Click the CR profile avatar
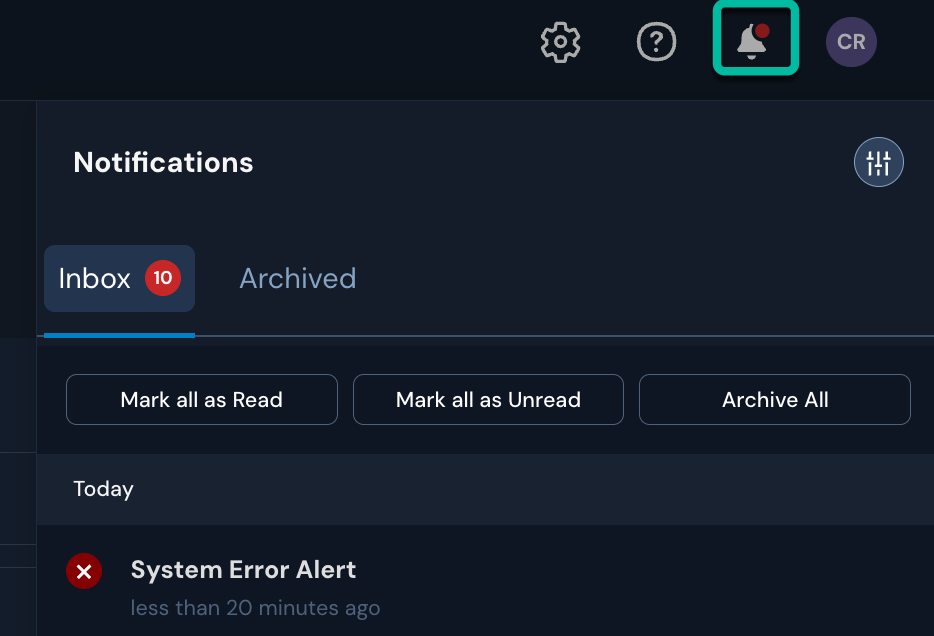The height and width of the screenshot is (636, 934). (851, 42)
